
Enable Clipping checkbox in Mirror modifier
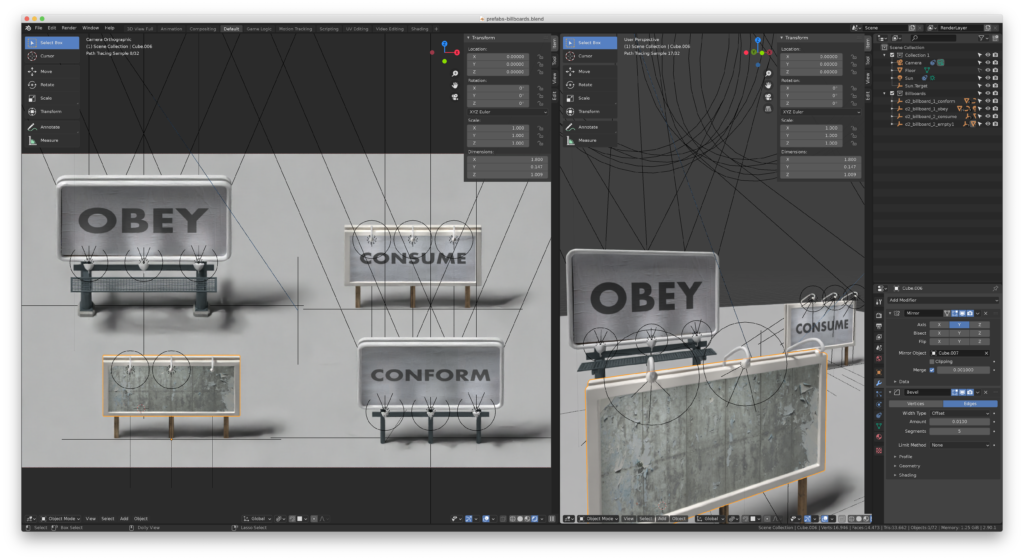point(932,362)
